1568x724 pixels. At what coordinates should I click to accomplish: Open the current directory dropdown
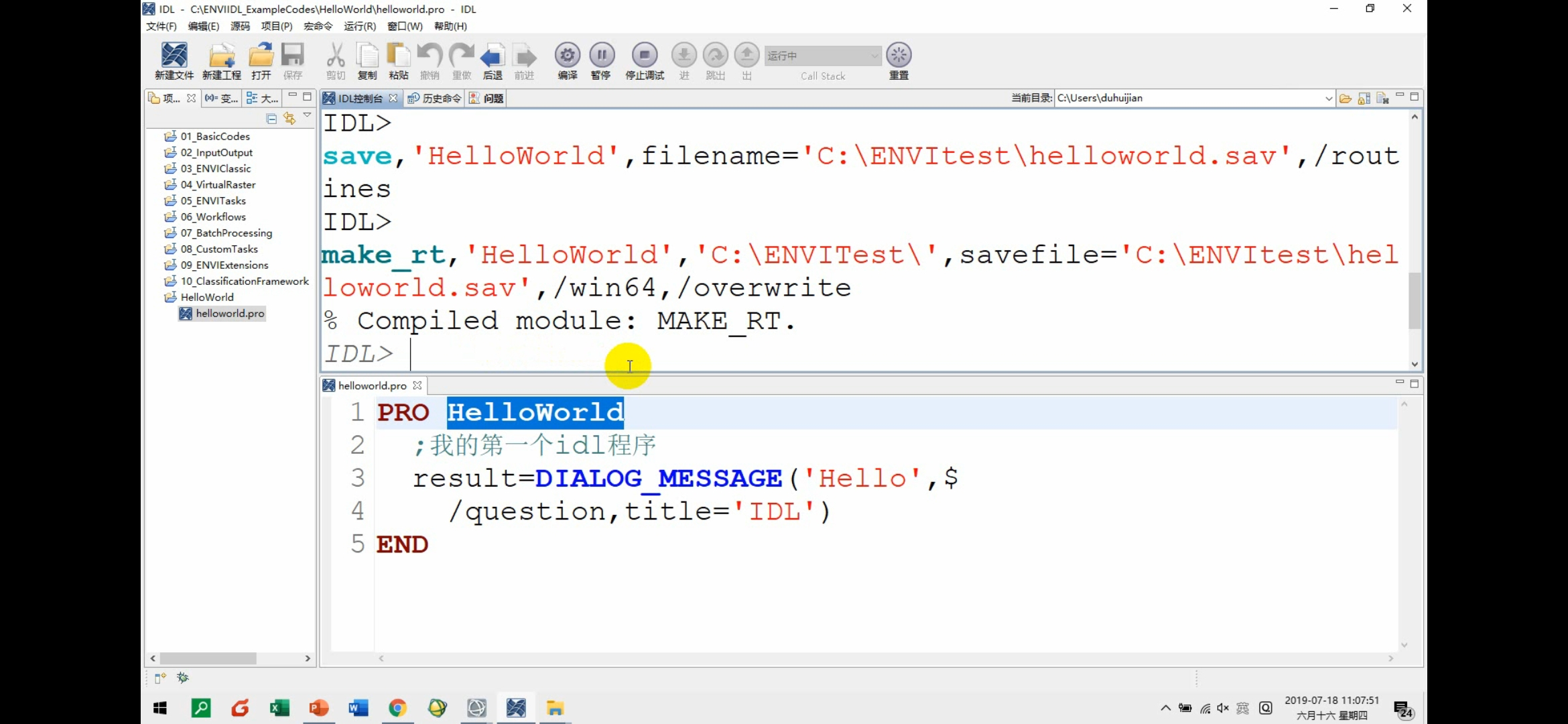pos(1328,99)
